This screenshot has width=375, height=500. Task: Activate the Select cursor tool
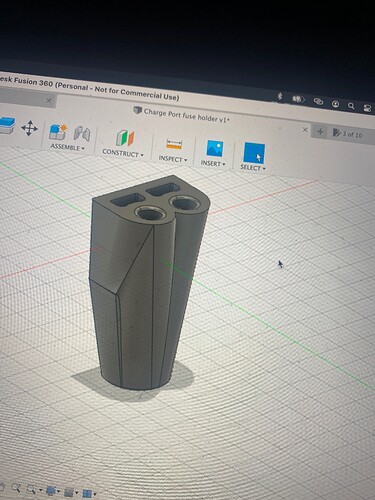[x=254, y=153]
